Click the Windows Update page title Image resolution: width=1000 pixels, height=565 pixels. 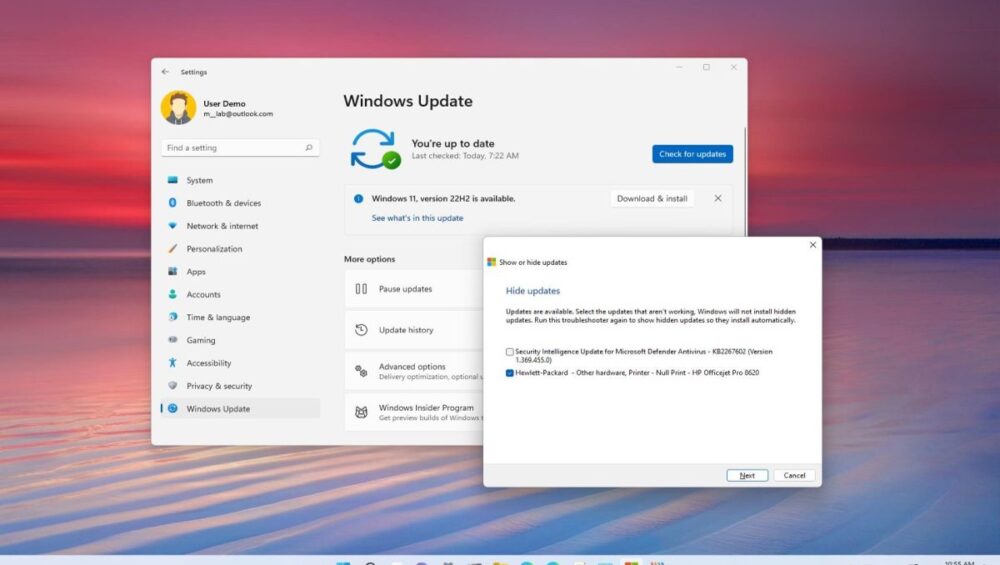(408, 101)
